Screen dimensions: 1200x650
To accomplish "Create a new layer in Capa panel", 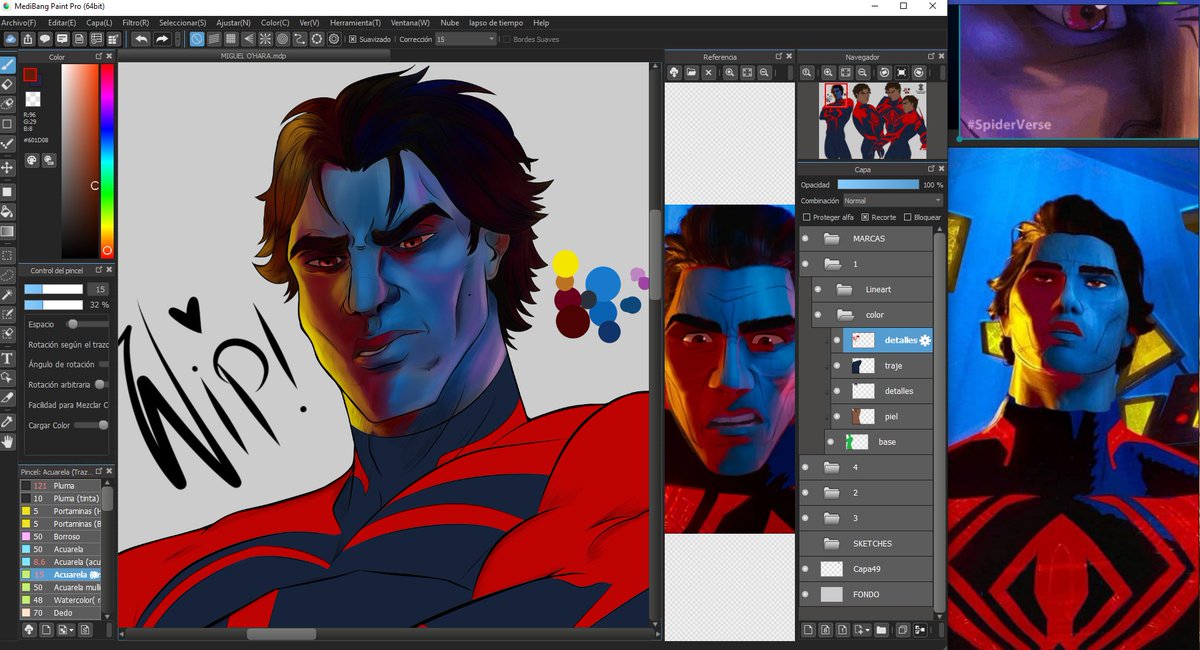I will coord(809,630).
